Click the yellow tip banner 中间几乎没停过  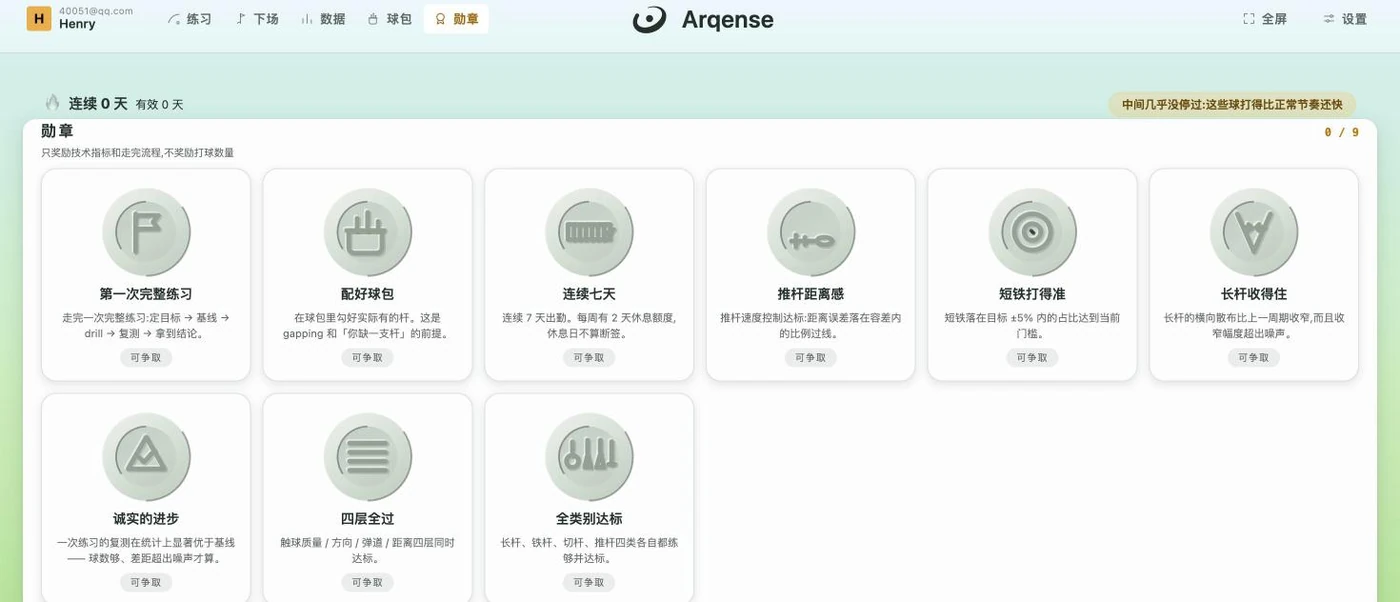(1232, 104)
